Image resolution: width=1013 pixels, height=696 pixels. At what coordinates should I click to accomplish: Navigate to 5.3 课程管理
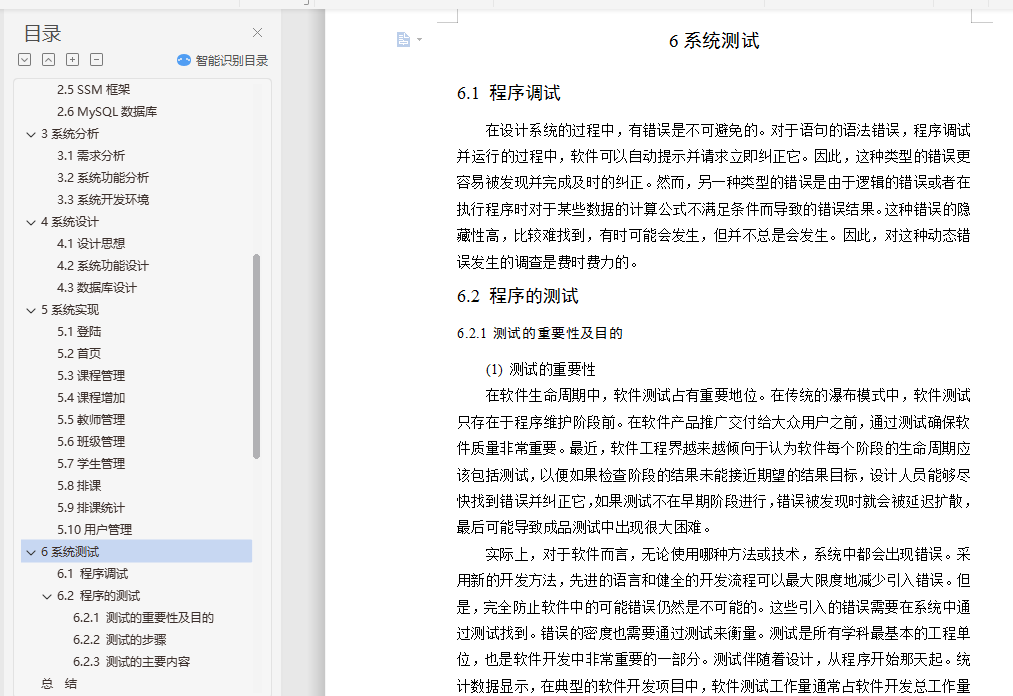[90, 375]
